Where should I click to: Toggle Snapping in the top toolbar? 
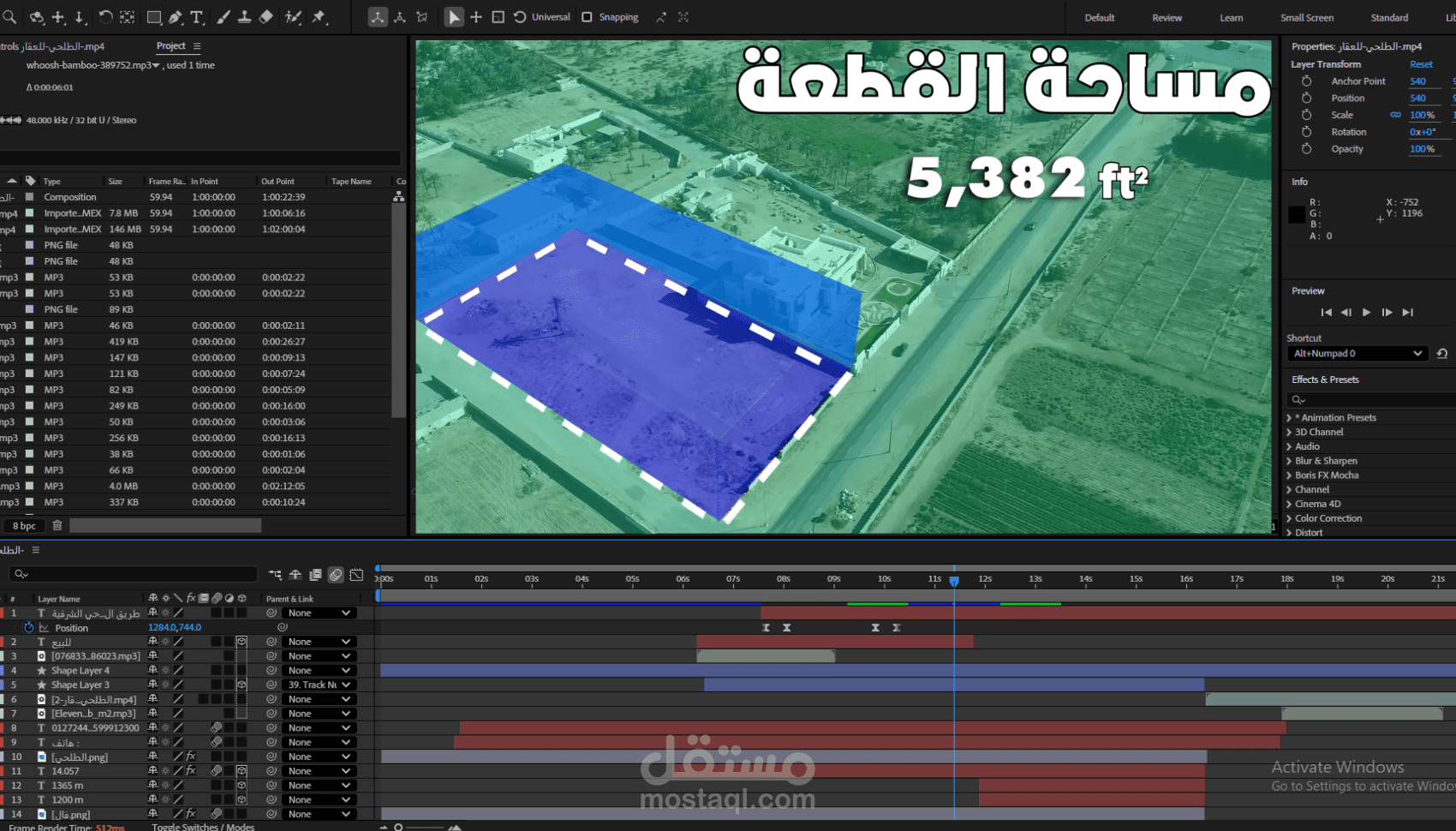pos(588,17)
